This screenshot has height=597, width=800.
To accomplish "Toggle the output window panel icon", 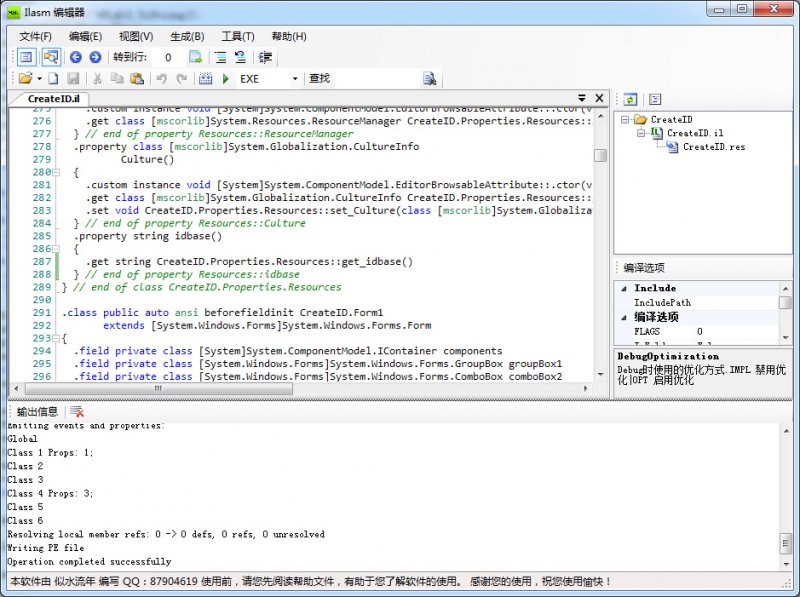I will coord(26,57).
